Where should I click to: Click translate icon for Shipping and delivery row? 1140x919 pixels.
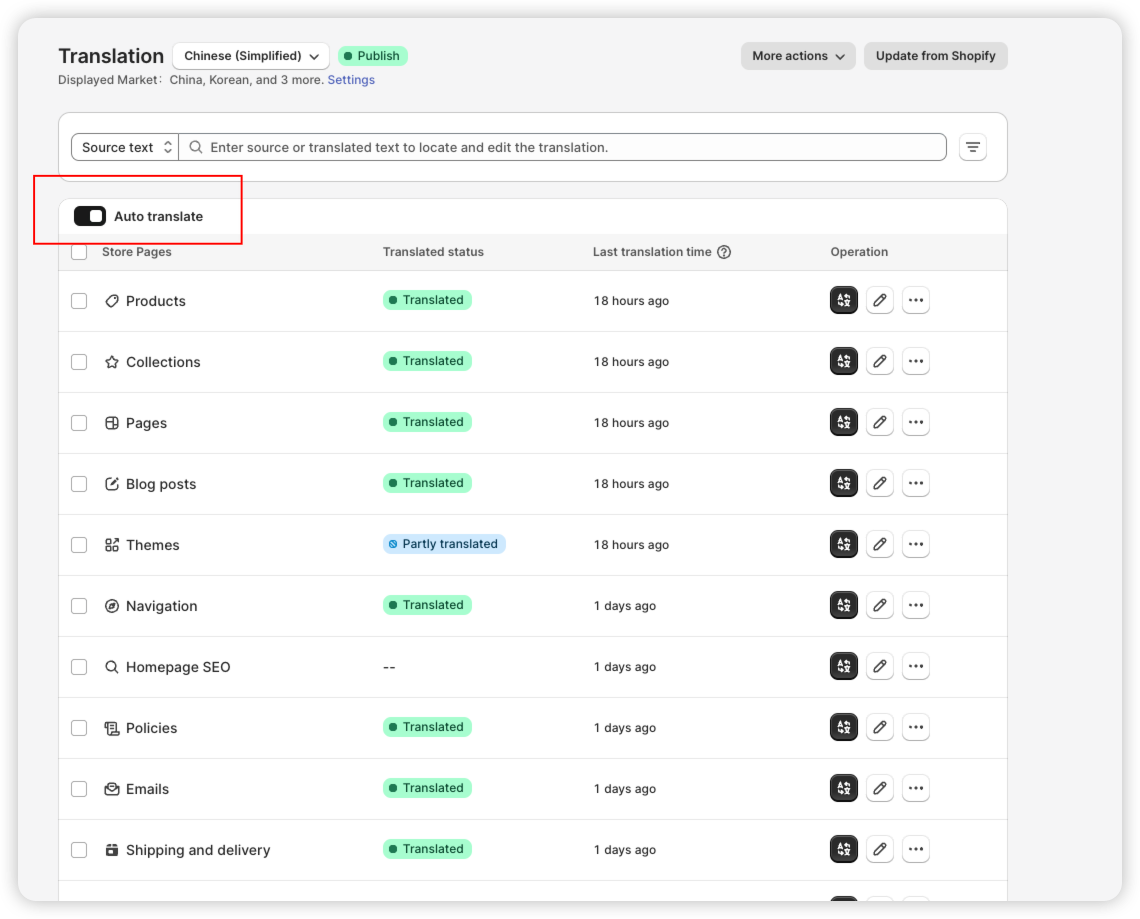point(843,850)
